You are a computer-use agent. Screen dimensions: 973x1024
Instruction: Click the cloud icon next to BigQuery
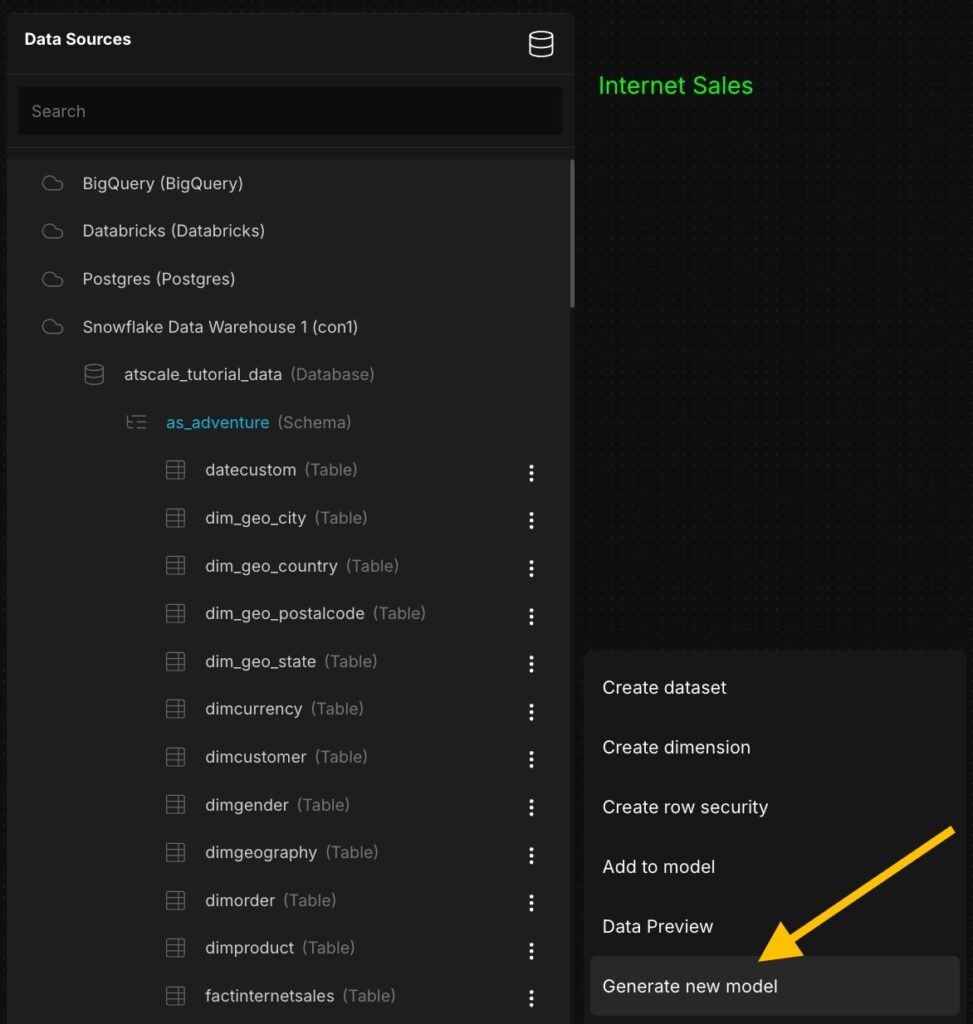(x=52, y=184)
